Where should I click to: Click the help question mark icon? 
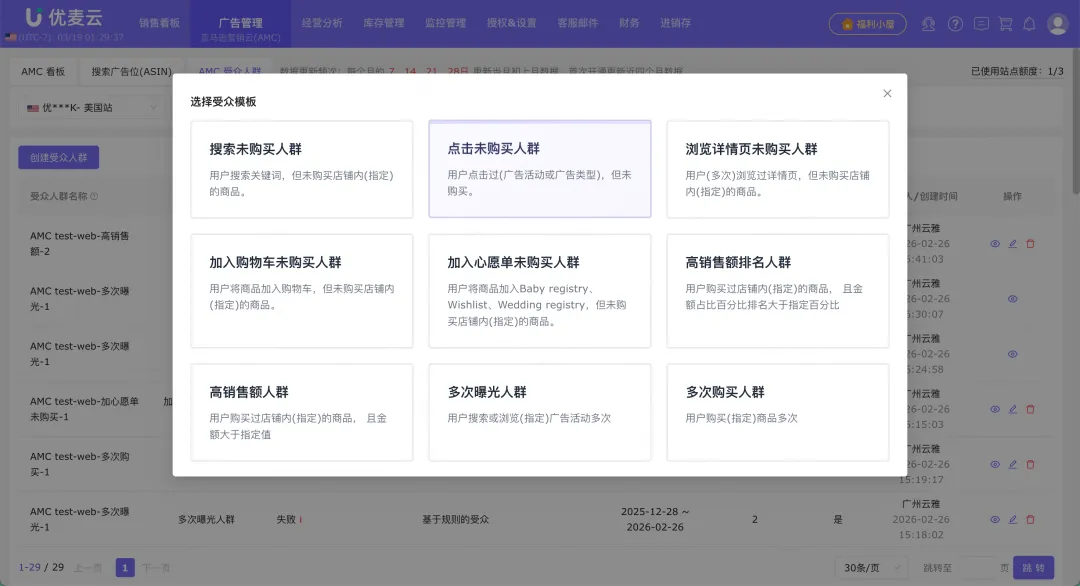pos(955,25)
